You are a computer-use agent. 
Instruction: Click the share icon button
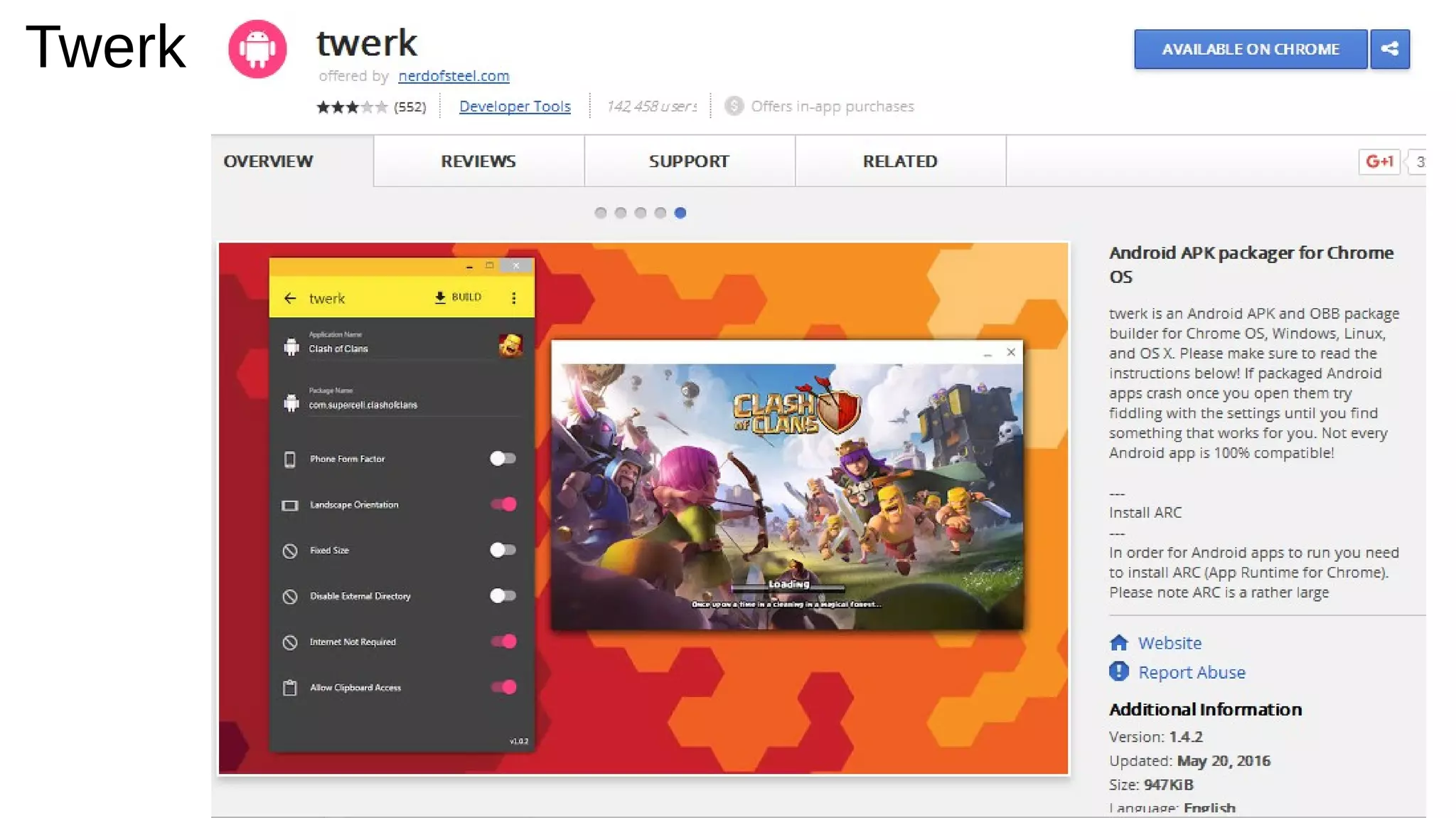(x=1389, y=49)
